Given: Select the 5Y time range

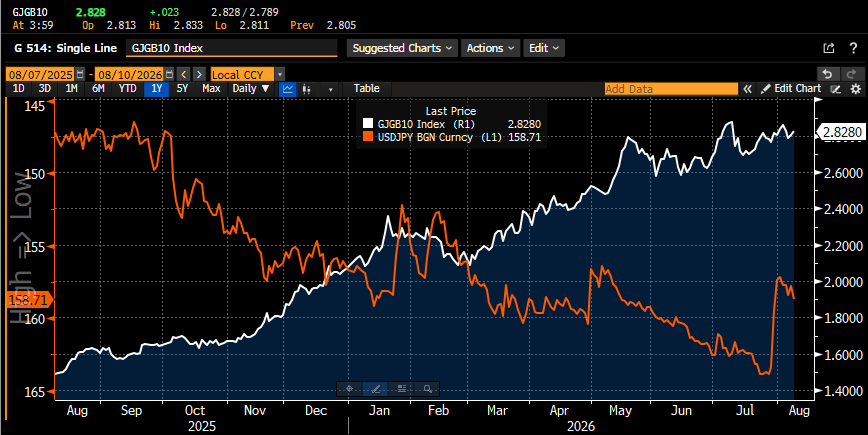Looking at the screenshot, I should tap(182, 89).
